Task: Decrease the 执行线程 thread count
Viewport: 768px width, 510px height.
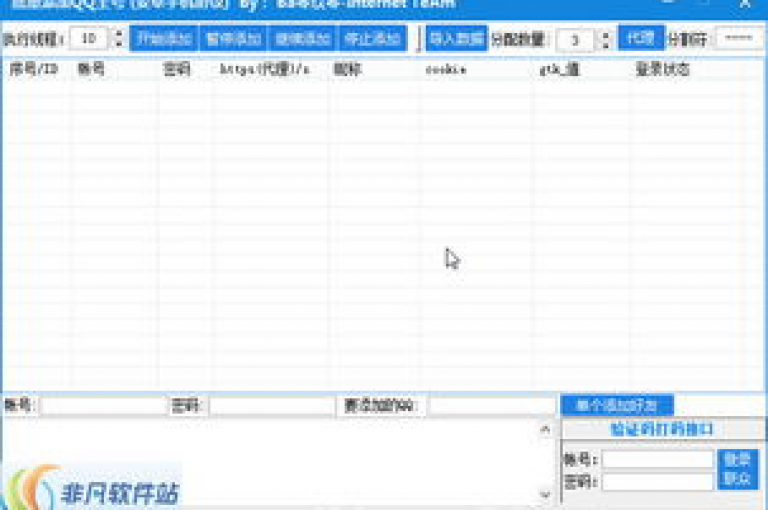Action: click(119, 44)
